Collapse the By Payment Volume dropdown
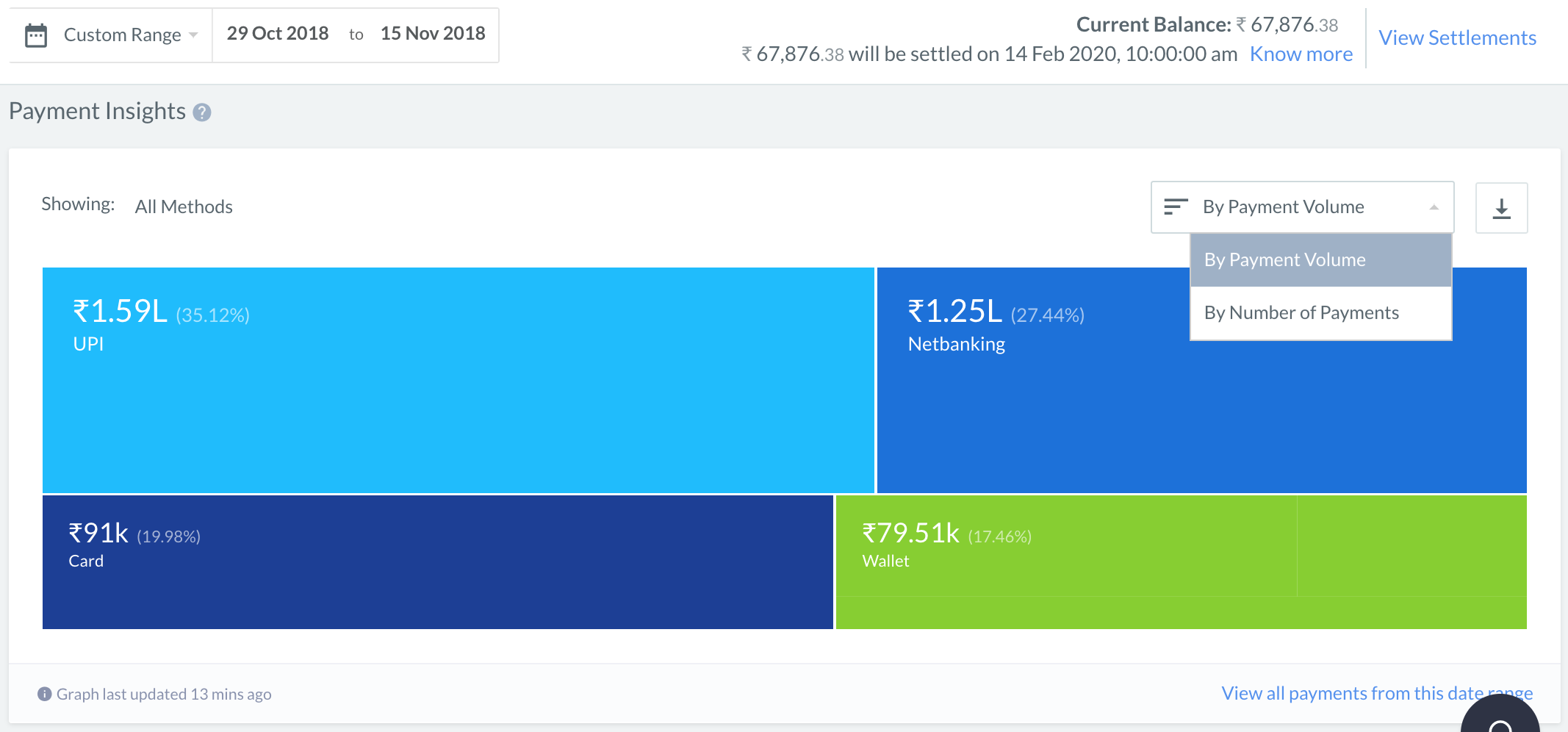Screen dimensions: 1568x732 (1302, 207)
